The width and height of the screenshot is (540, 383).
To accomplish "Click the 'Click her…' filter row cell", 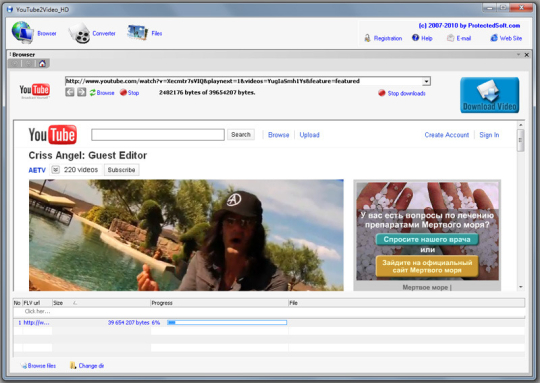I will [x=37, y=311].
